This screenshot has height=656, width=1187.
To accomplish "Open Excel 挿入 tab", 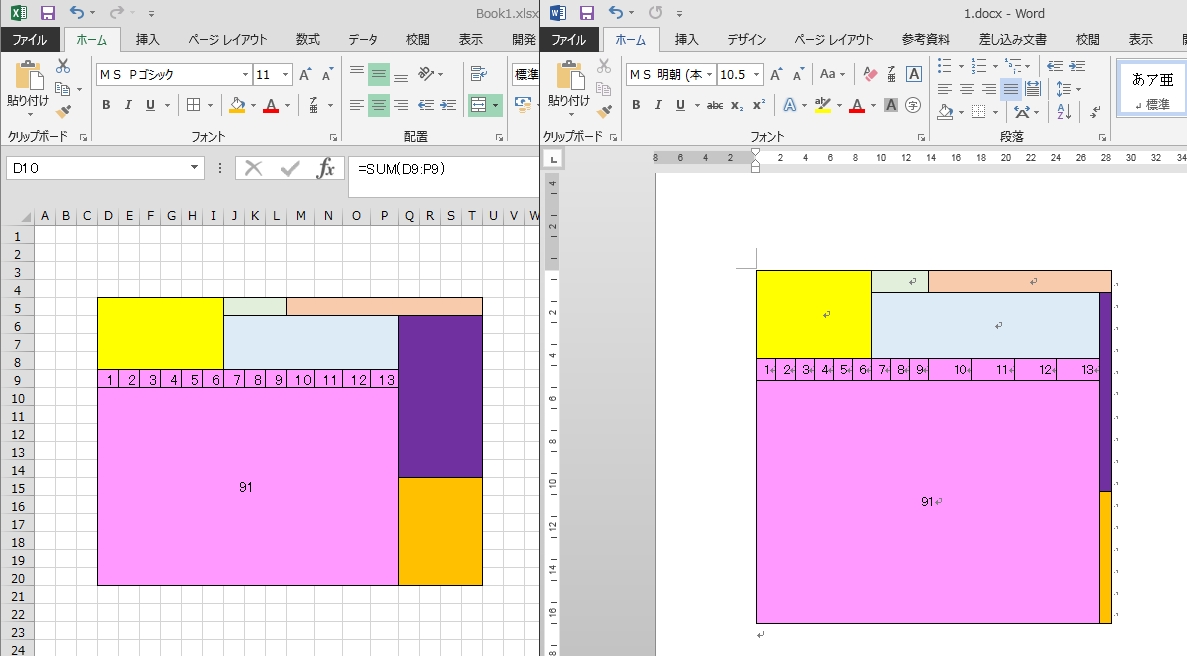I will point(148,39).
